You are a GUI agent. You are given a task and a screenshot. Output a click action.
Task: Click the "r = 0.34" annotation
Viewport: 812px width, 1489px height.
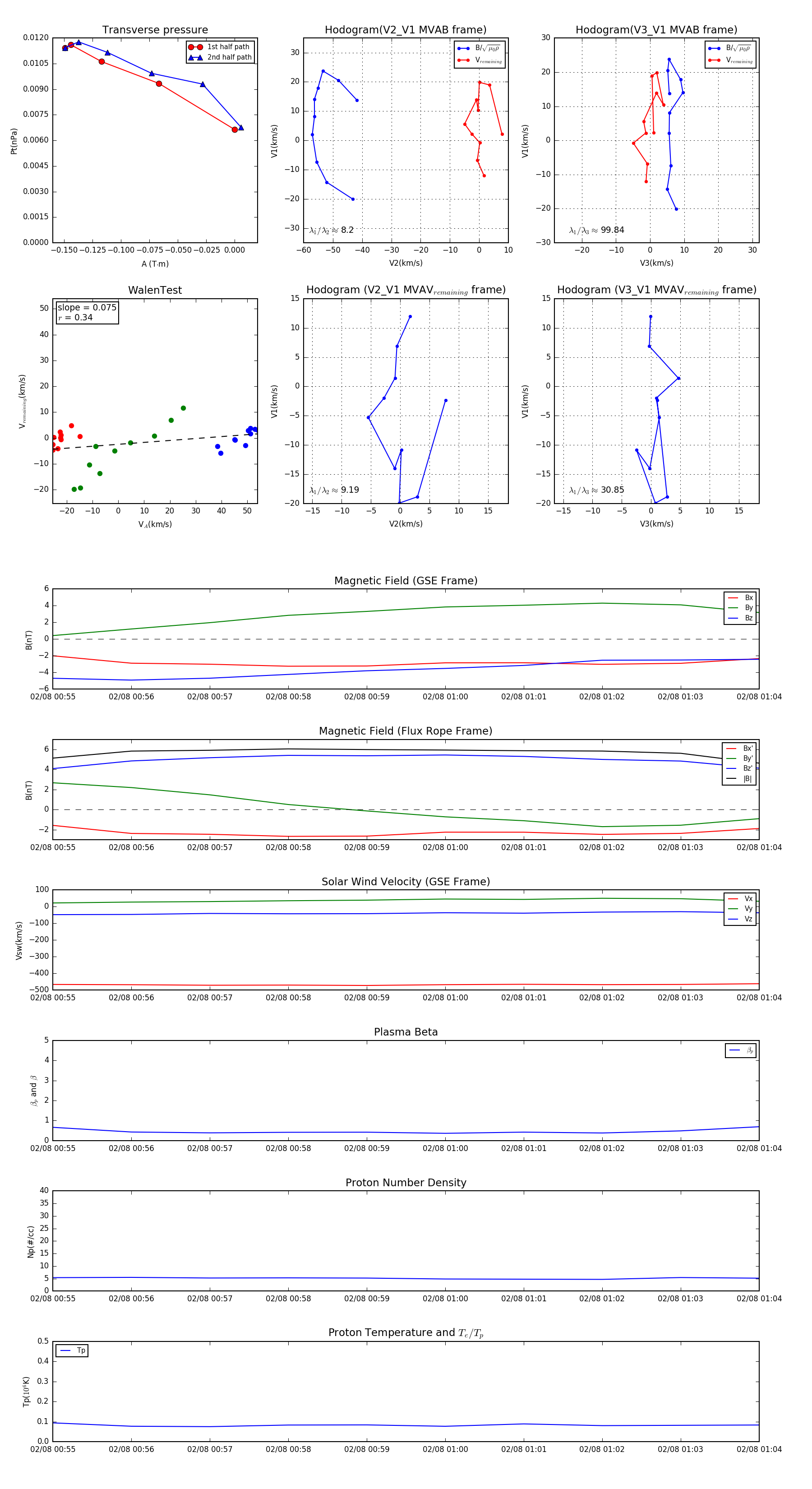click(x=75, y=317)
